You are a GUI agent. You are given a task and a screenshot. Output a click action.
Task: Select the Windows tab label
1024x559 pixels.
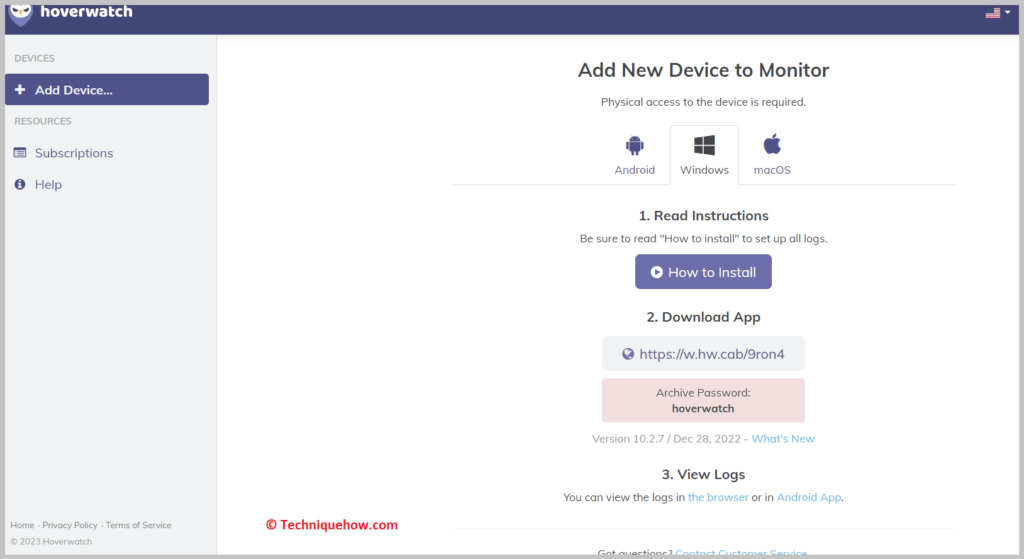tap(704, 170)
